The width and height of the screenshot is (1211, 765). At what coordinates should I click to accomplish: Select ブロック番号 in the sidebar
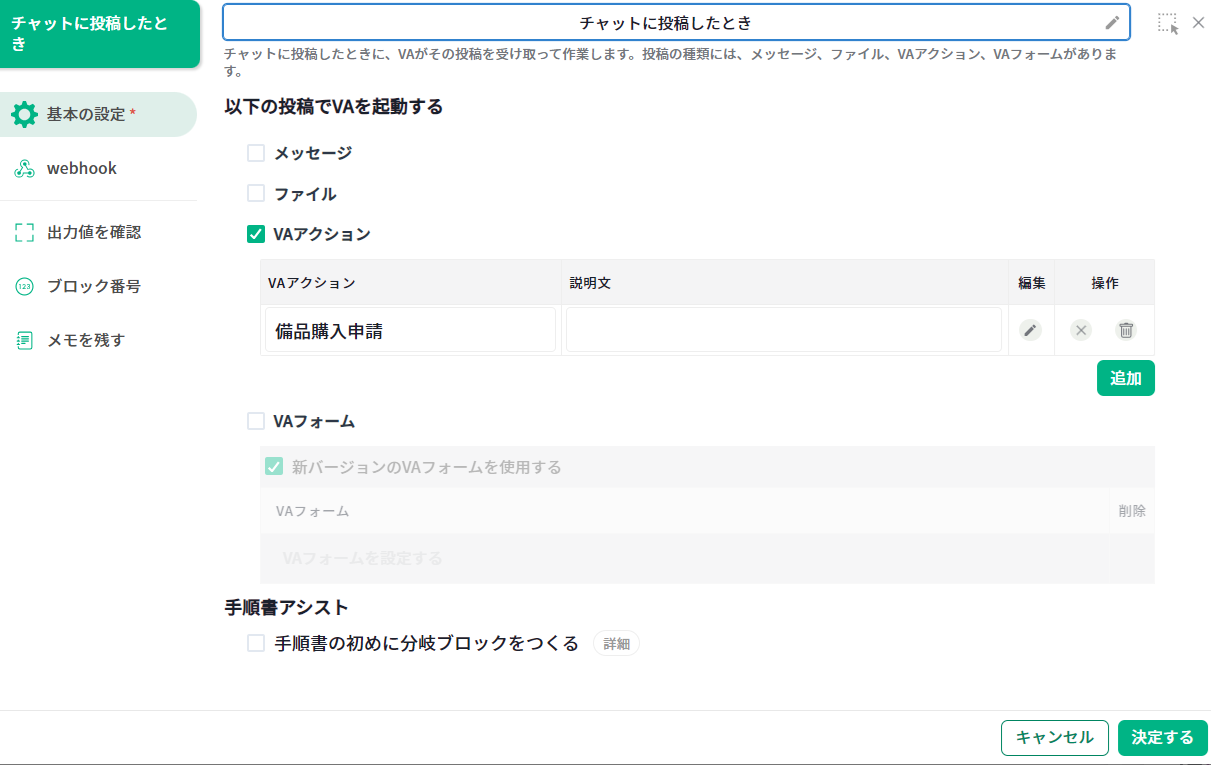tap(98, 287)
